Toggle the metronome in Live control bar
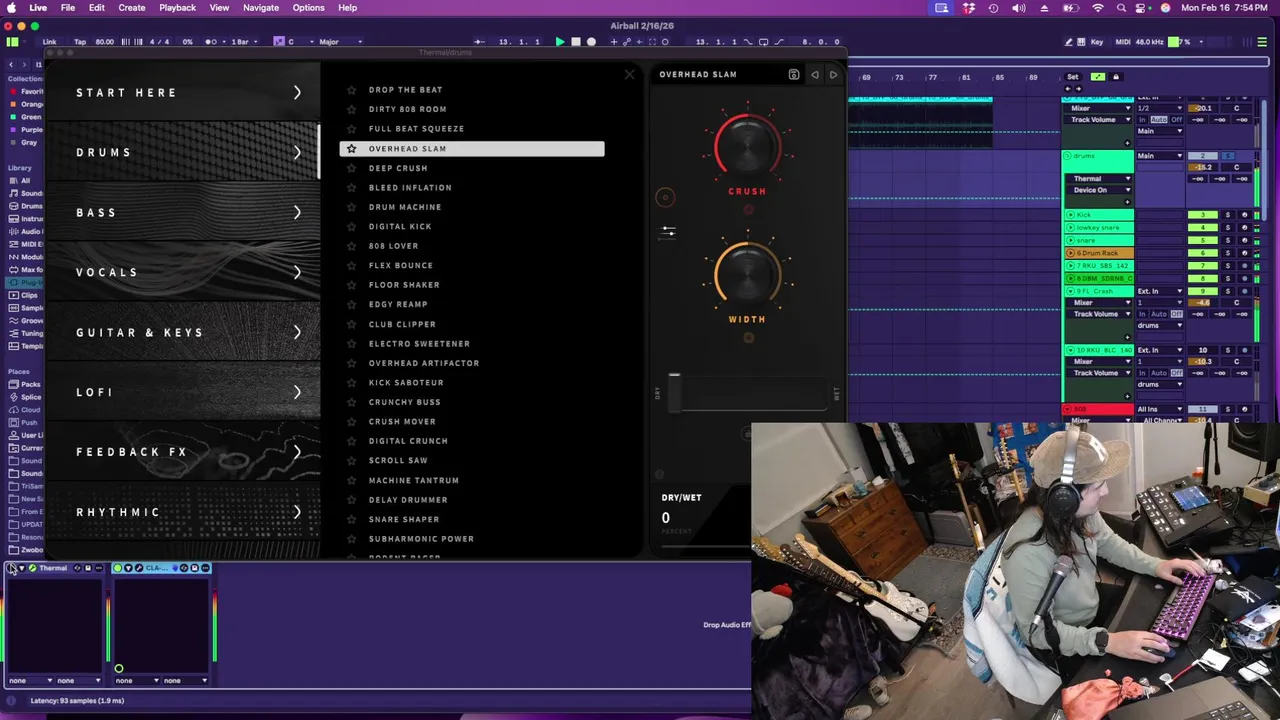 pos(211,42)
